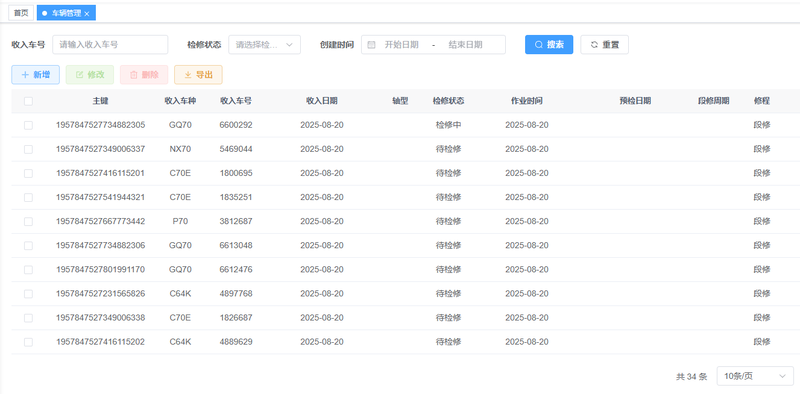Click the 主键 column header

[x=101, y=101]
